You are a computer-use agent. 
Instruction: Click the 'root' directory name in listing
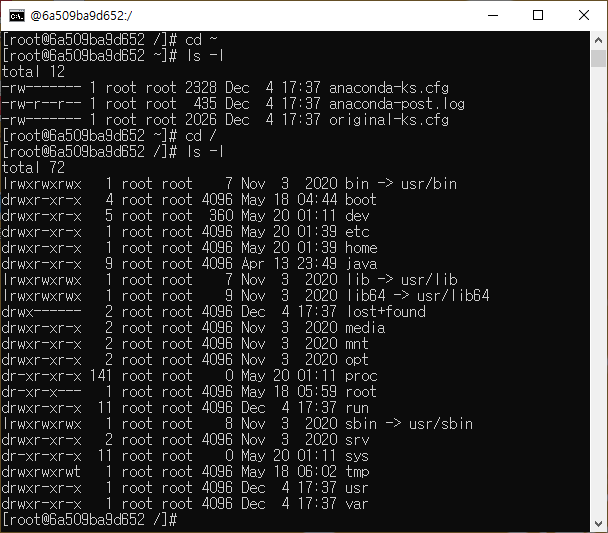(361, 392)
